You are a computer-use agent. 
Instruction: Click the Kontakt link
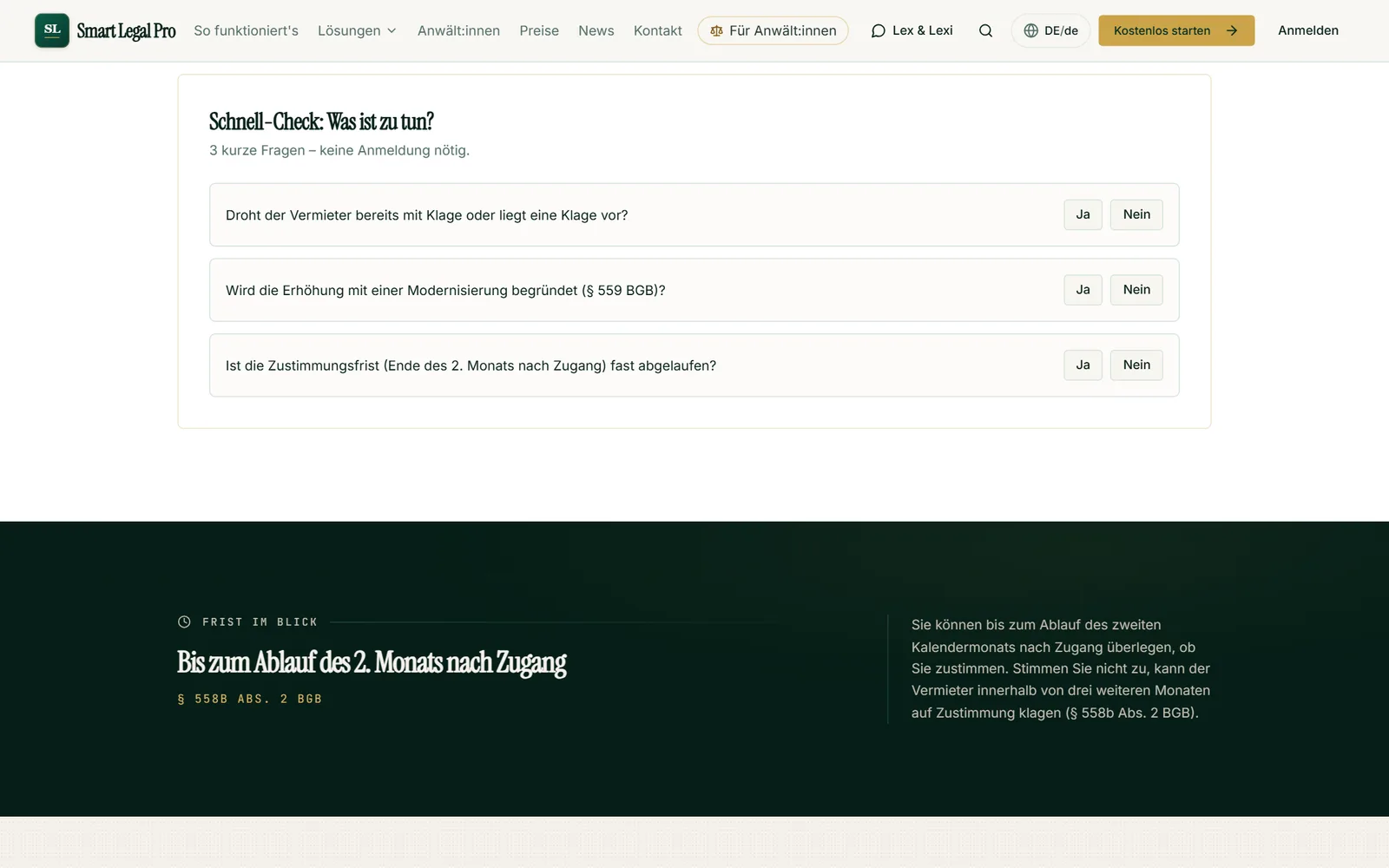point(657,30)
